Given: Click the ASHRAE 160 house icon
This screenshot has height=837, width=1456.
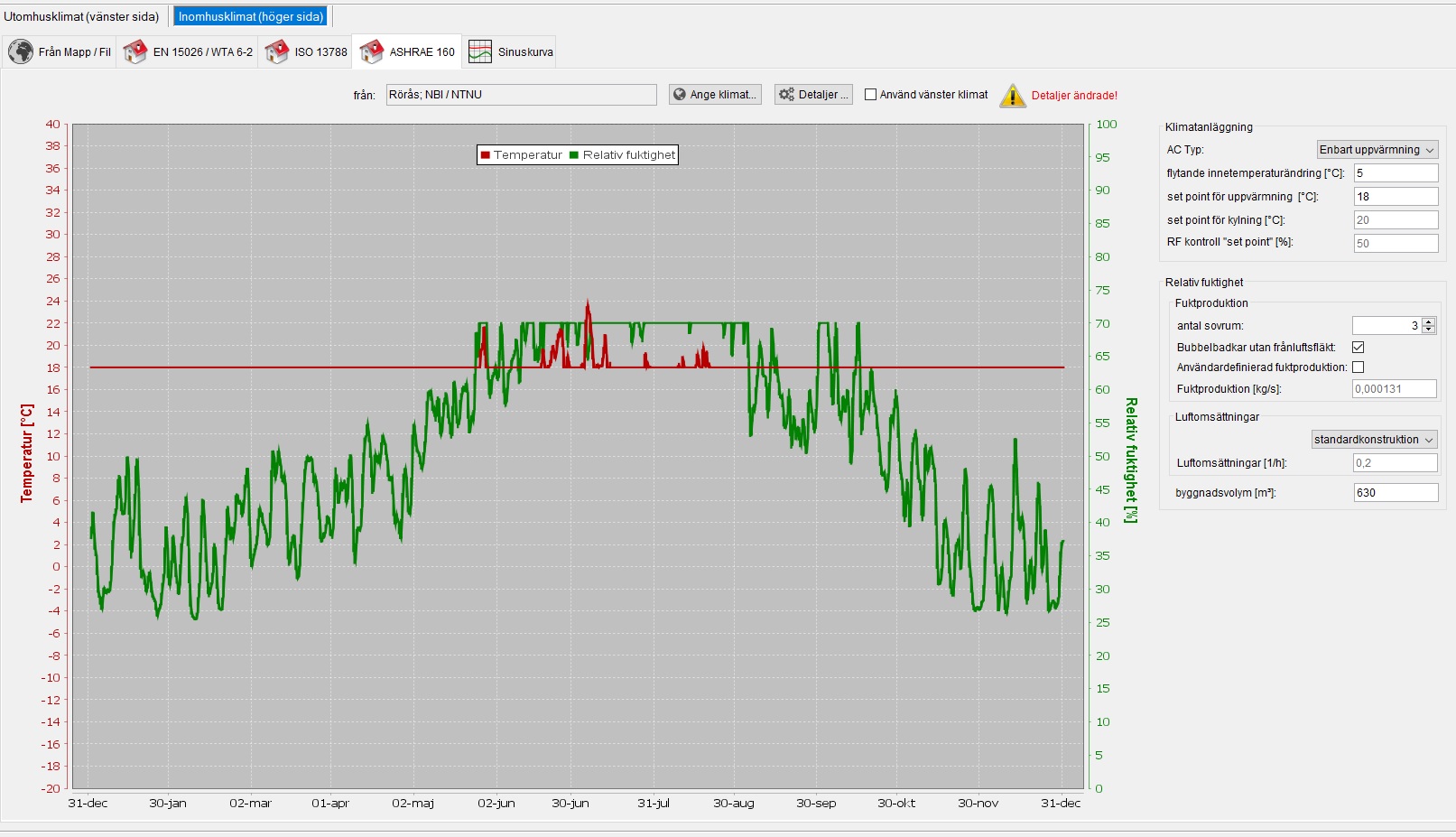Looking at the screenshot, I should (x=372, y=51).
